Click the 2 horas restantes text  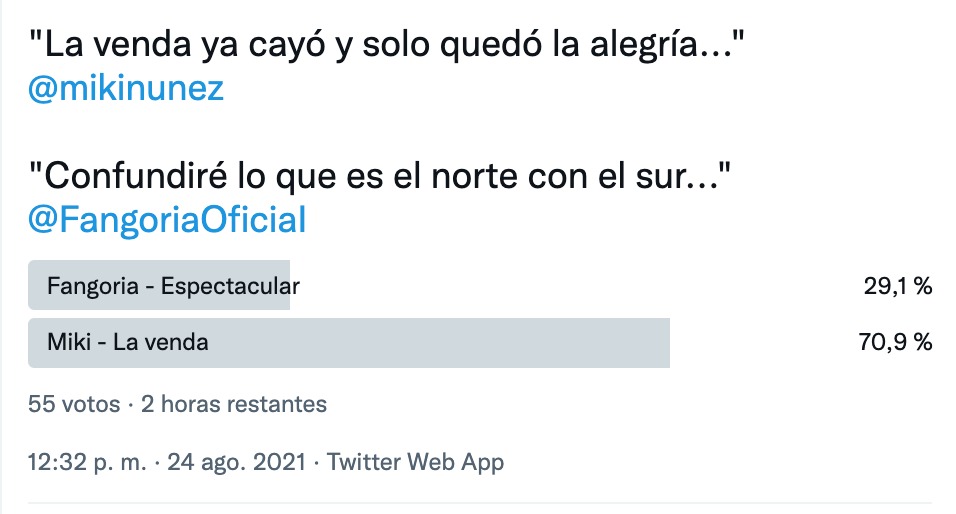coord(234,404)
